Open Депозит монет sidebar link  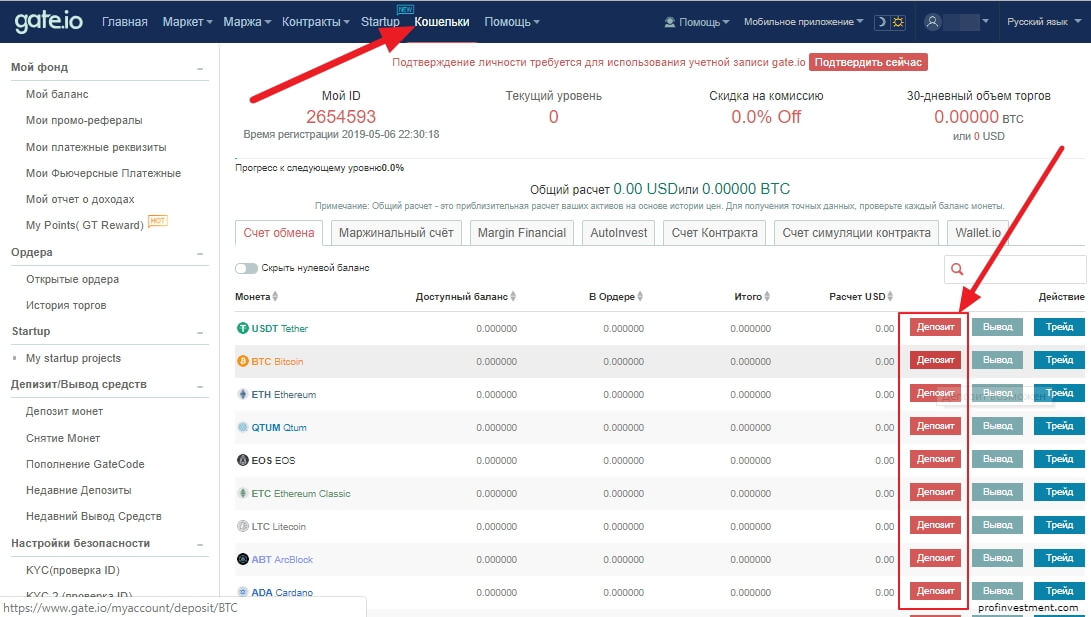click(65, 411)
